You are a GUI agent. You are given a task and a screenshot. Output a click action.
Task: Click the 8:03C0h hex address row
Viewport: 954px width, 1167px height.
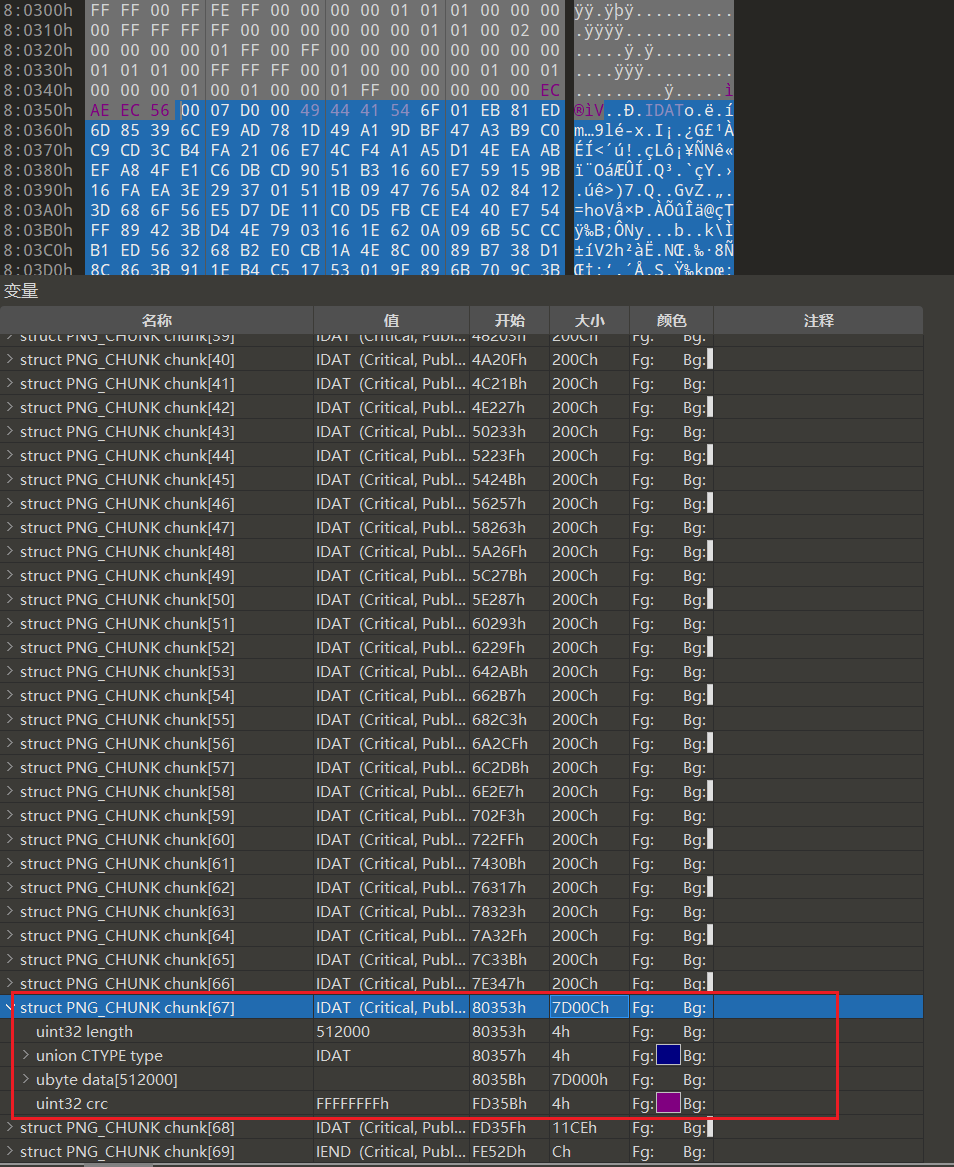(x=38, y=250)
